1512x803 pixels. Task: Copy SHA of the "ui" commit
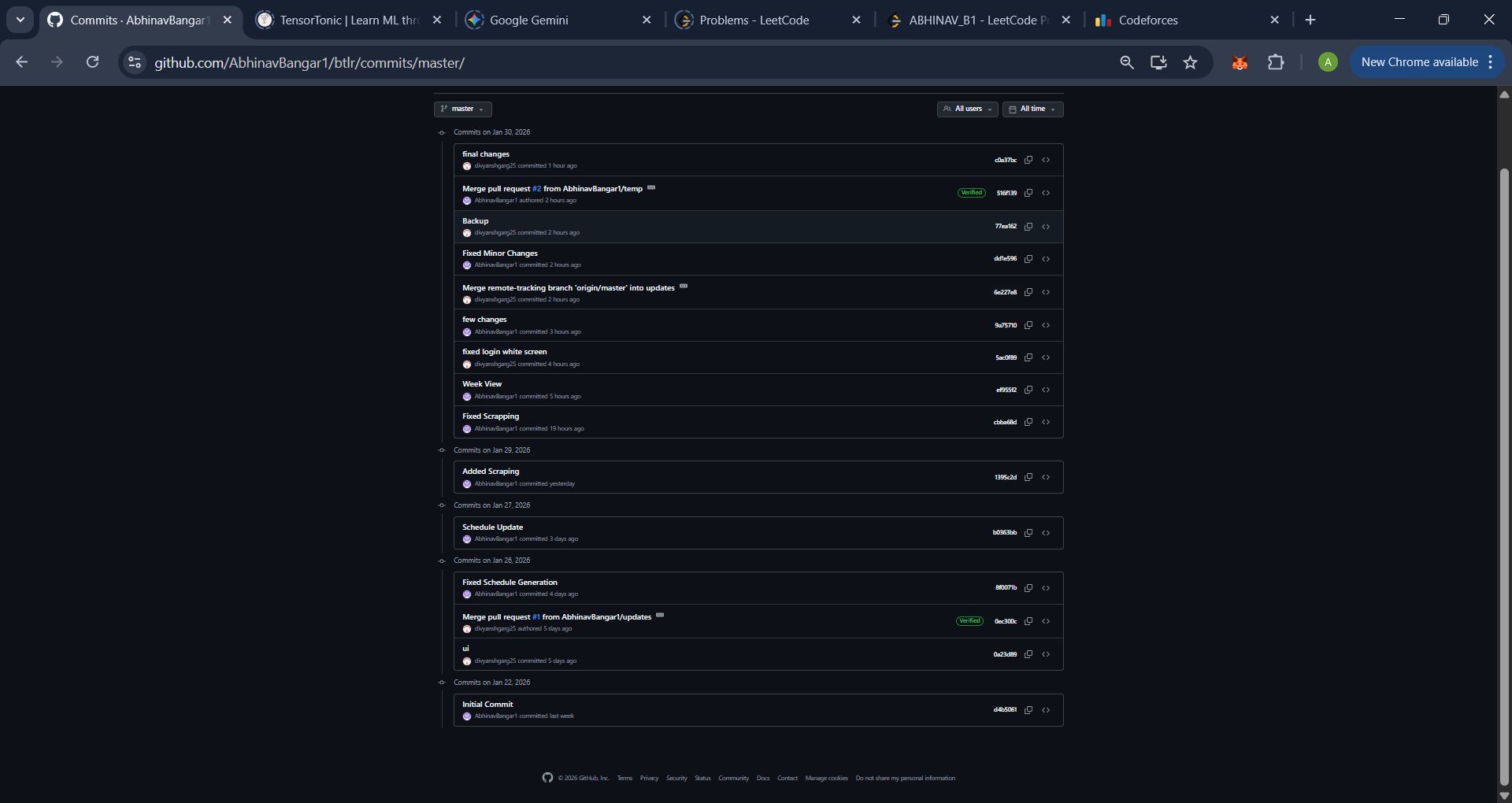[x=1028, y=654]
